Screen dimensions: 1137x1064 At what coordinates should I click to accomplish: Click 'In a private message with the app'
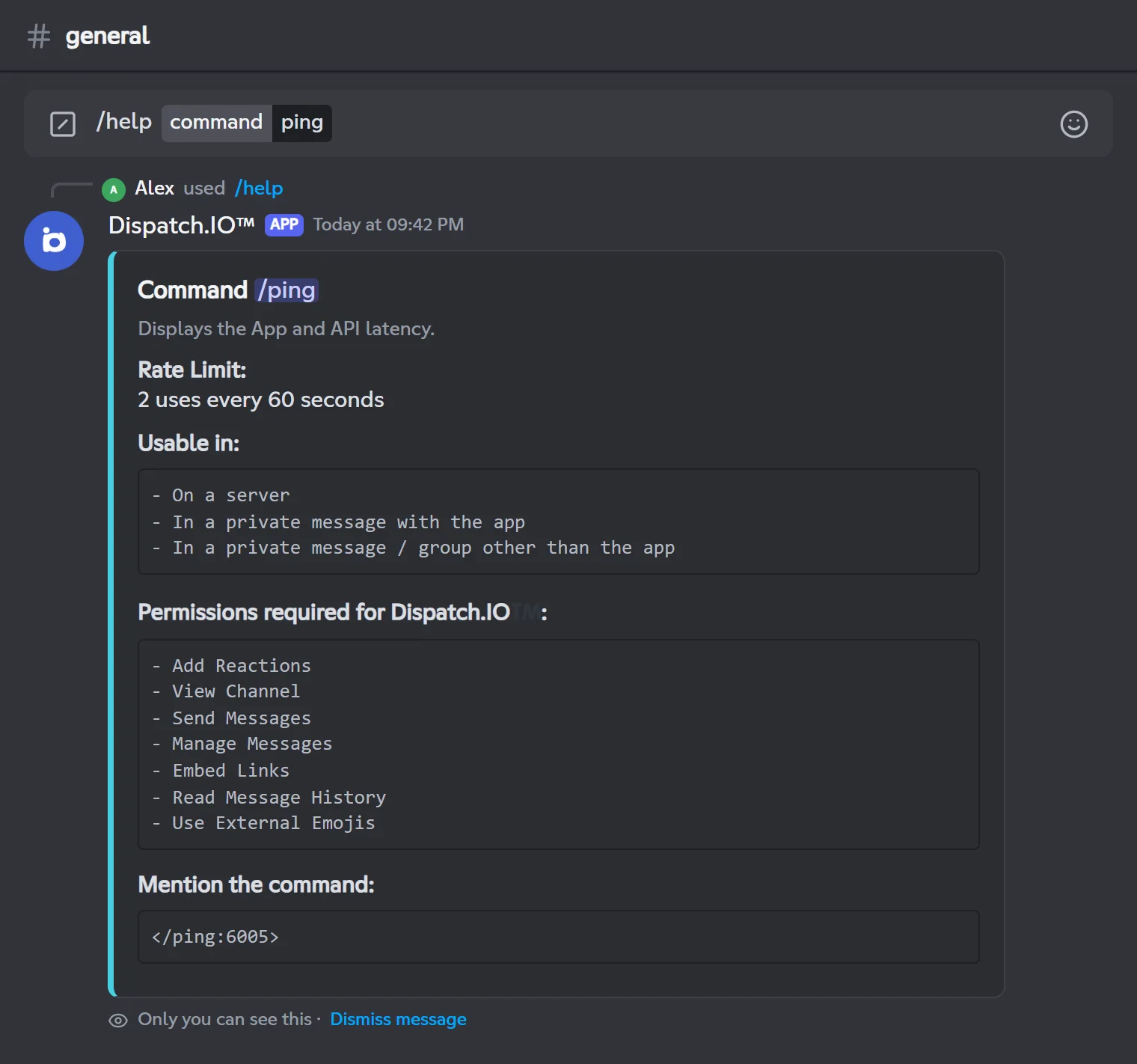coord(338,522)
